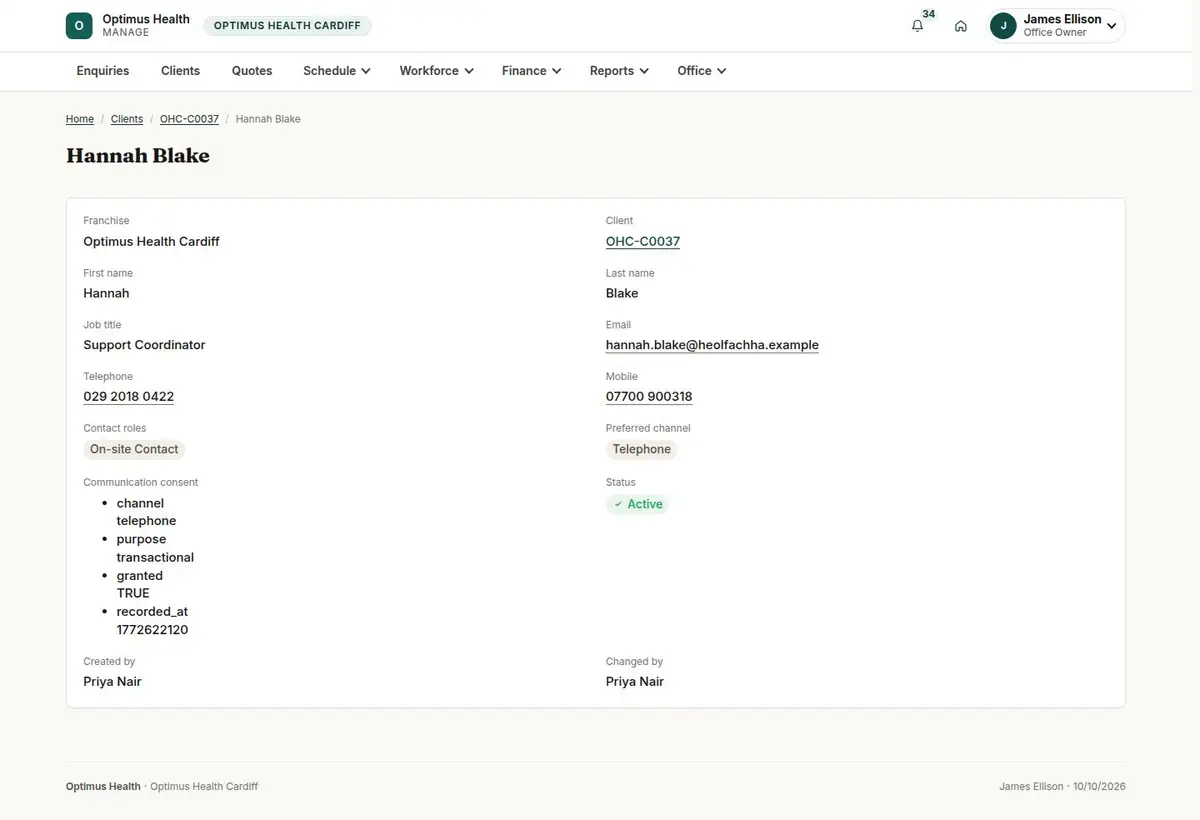Click the James Ellison avatar circle
Screen dimensions: 1200x820
[1003, 26]
